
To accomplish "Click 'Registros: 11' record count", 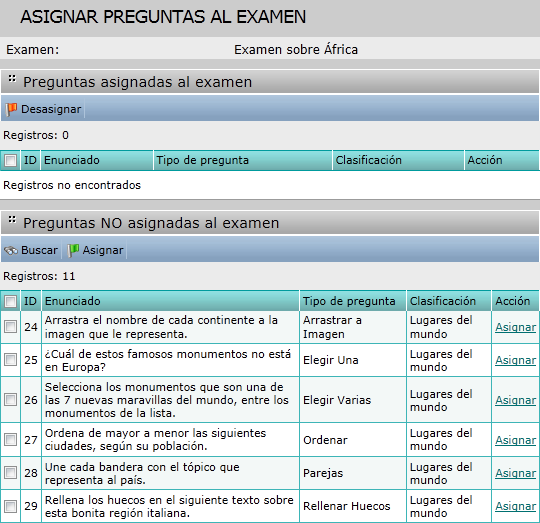I will point(39,276).
